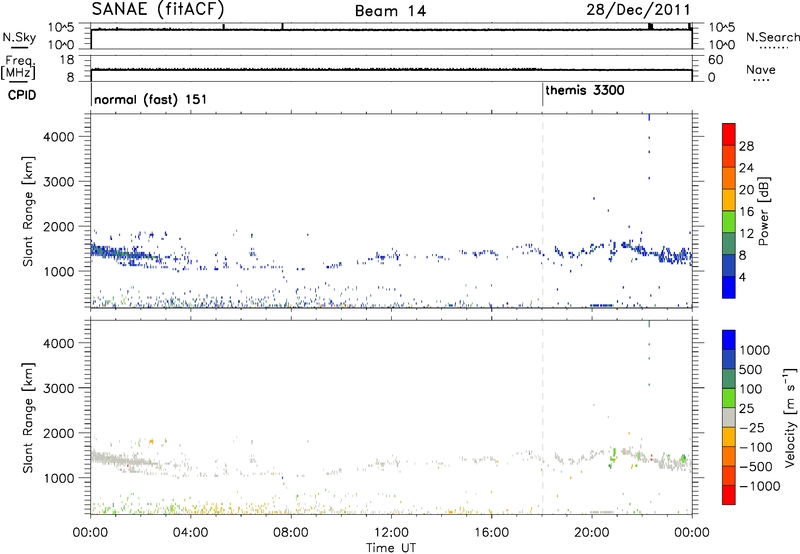Click the 'normal (fast) 151' CPID label
Image resolution: width=800 pixels, height=554 pixels.
pos(151,99)
